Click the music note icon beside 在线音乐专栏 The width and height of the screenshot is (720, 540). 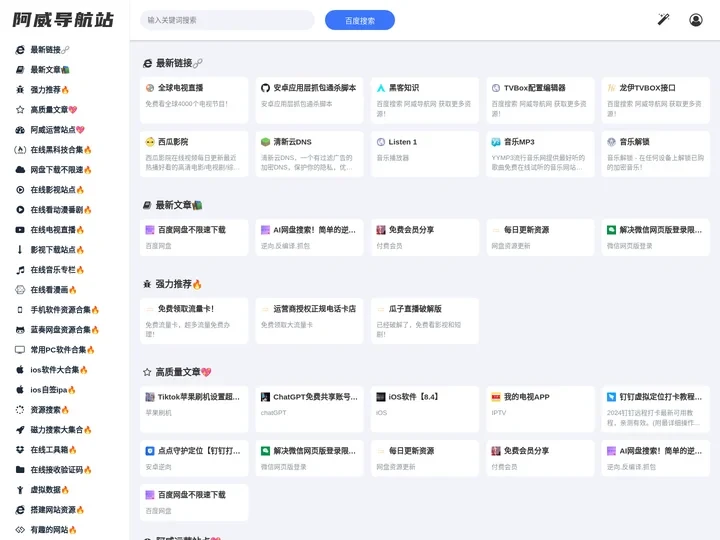[20, 270]
